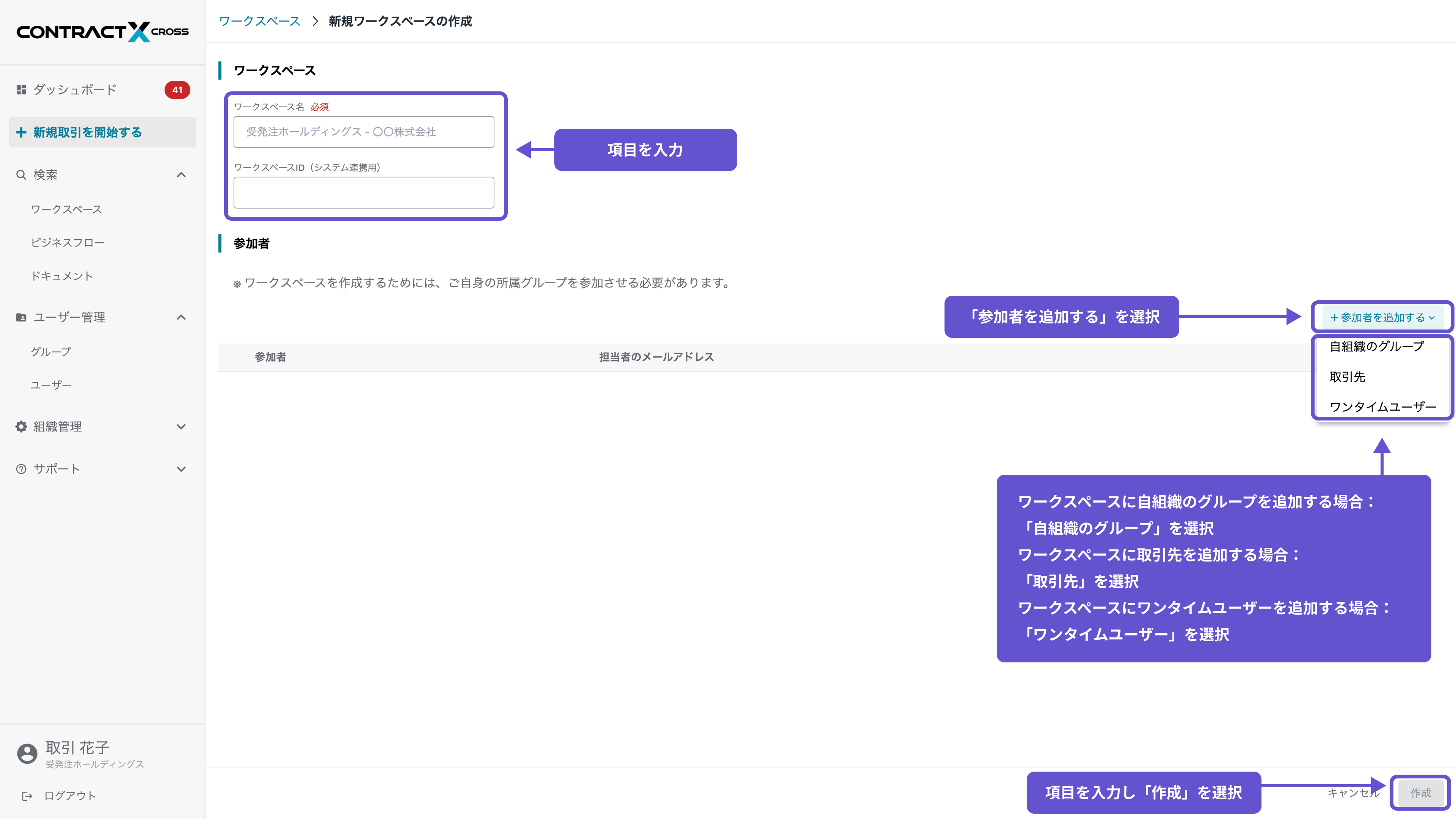The image size is (1456, 819).
Task: Open the ワークスペース breadcrumb link
Action: [x=259, y=21]
